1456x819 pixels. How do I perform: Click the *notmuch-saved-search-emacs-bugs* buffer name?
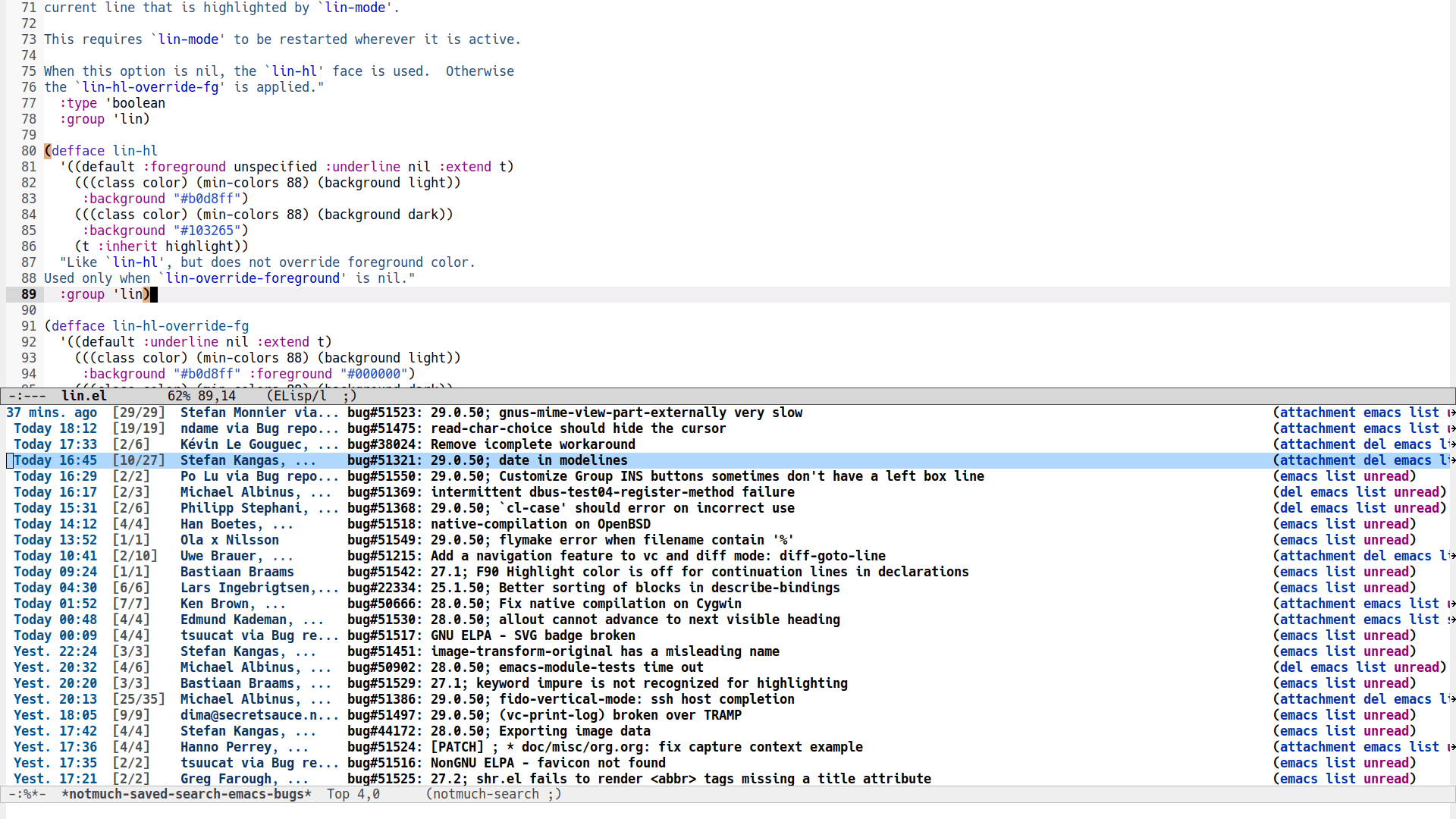pos(187,794)
